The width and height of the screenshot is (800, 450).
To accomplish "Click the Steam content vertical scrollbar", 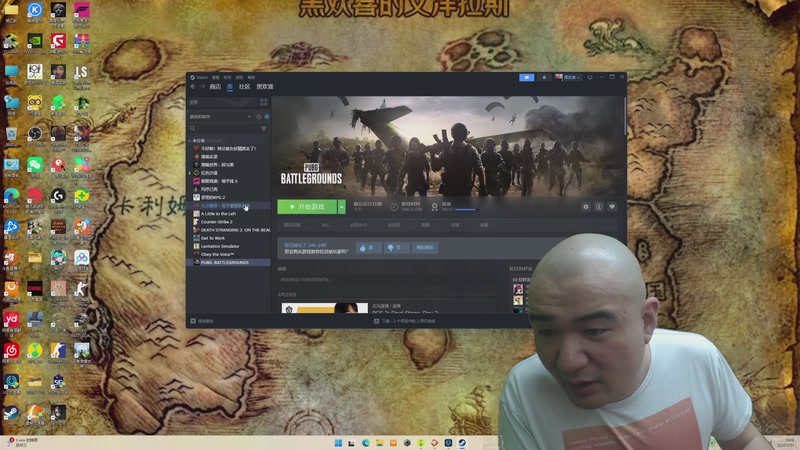I will point(625,116).
